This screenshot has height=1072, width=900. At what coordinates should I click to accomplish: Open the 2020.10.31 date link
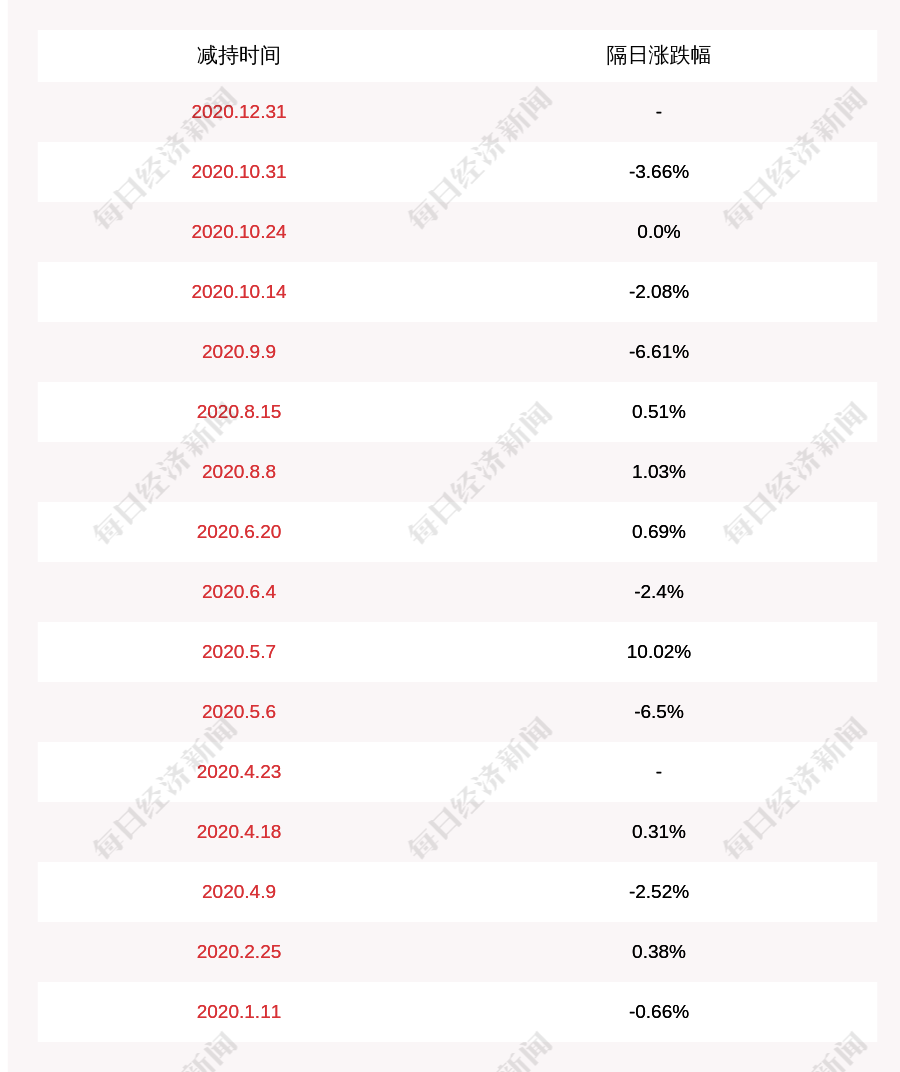(238, 172)
